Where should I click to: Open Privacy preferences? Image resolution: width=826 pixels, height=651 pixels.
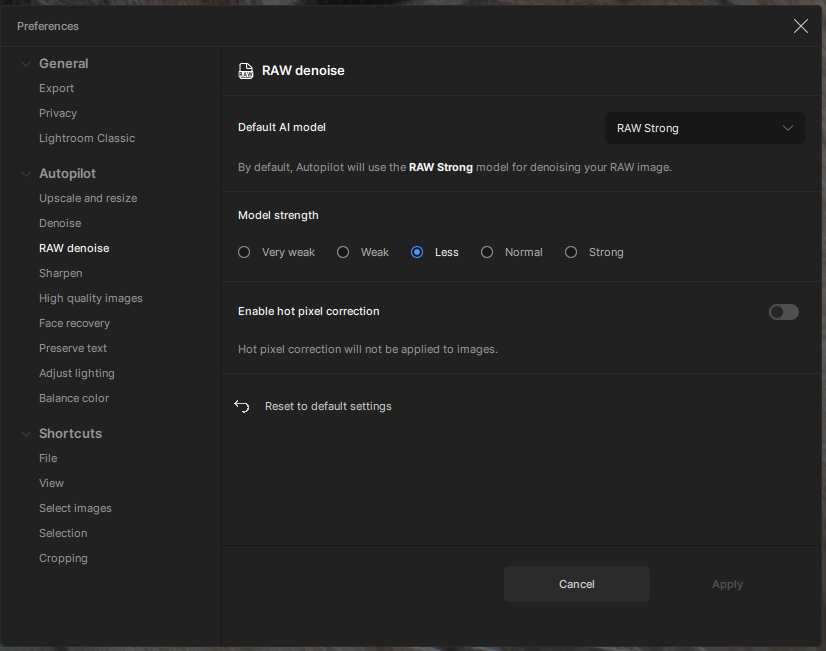point(58,113)
